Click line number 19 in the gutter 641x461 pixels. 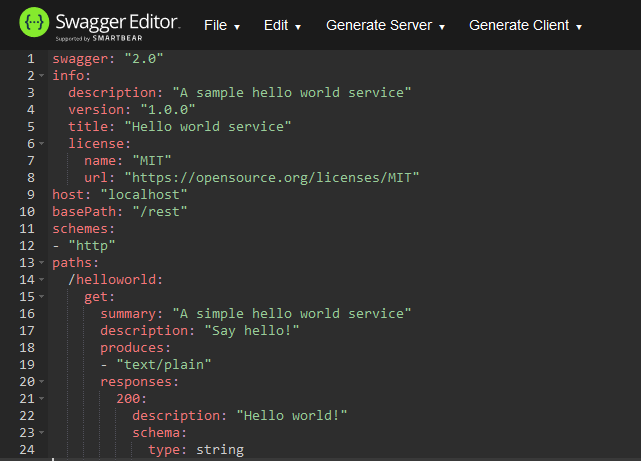[x=27, y=365]
